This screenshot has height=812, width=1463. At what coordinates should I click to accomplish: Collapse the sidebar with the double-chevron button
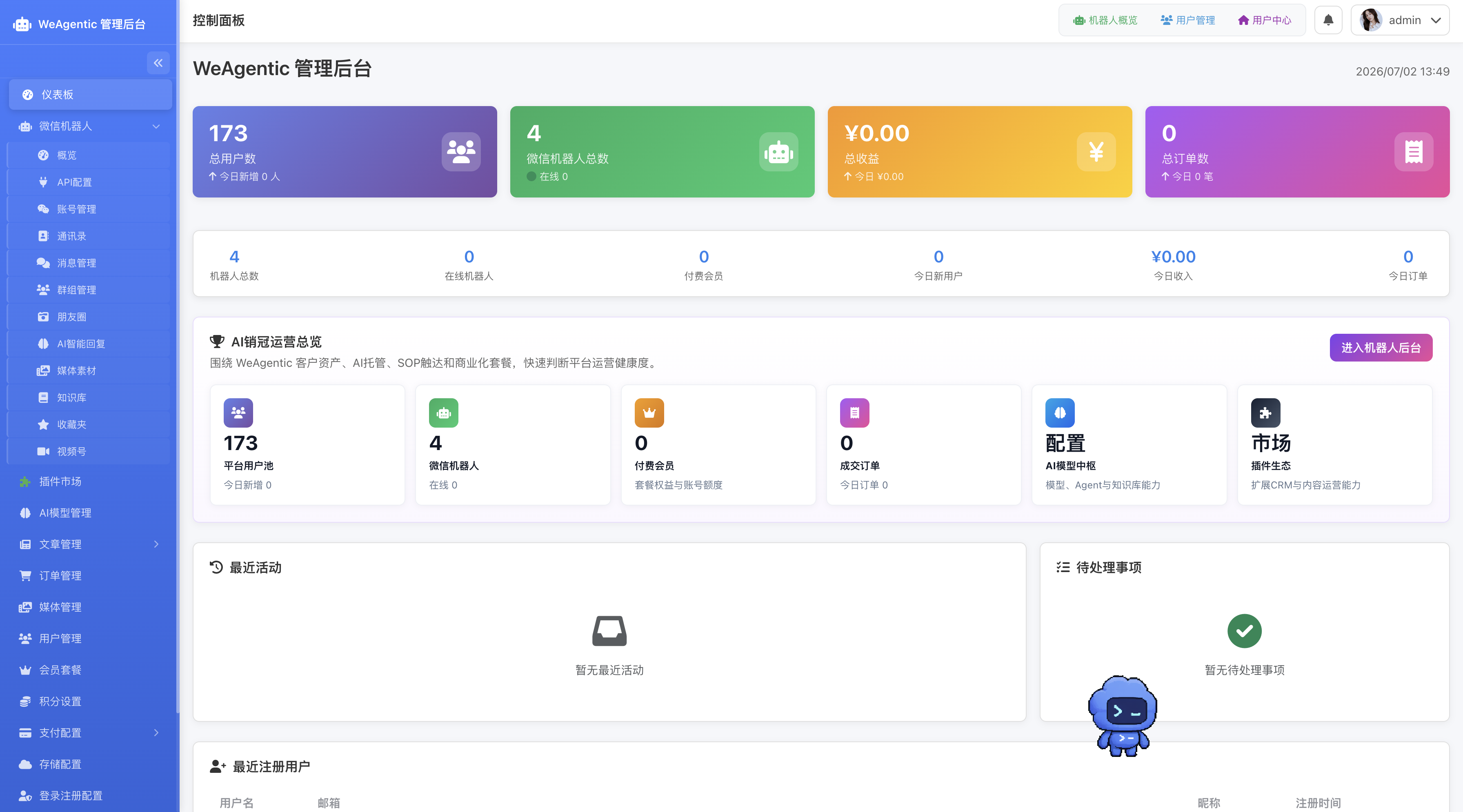(x=158, y=63)
